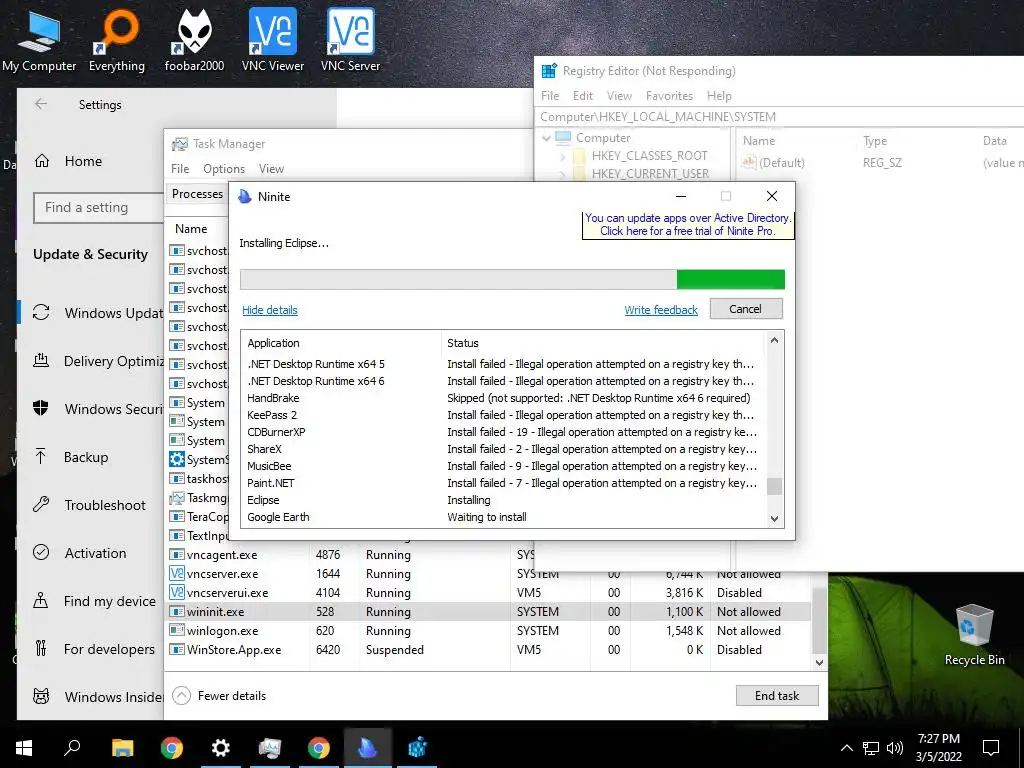Open volume control tray icon
Screen dimensions: 1024x768
(895, 748)
